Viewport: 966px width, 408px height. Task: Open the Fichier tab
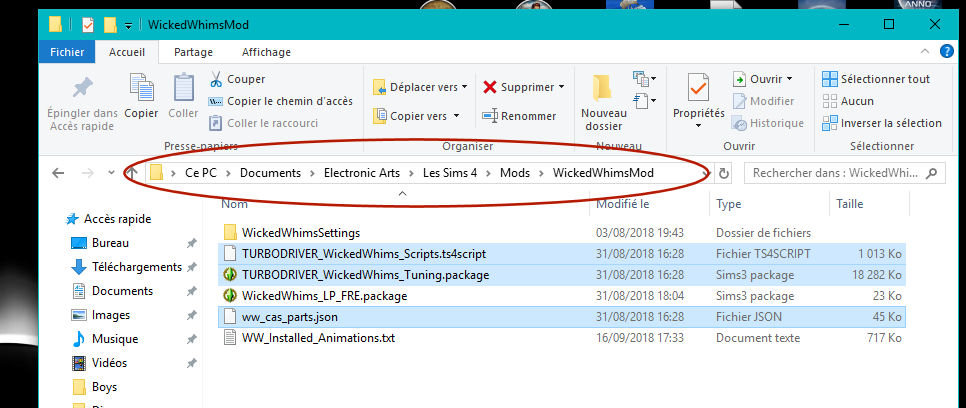(67, 52)
